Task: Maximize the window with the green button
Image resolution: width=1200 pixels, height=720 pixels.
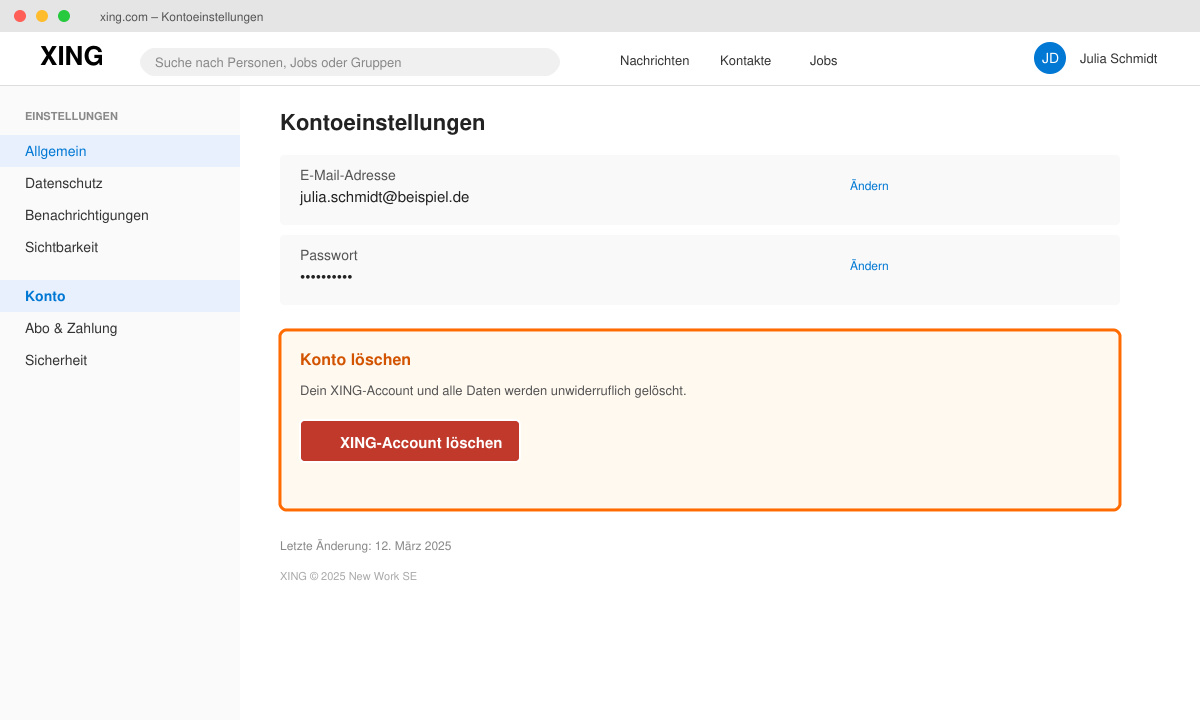Action: 64,16
